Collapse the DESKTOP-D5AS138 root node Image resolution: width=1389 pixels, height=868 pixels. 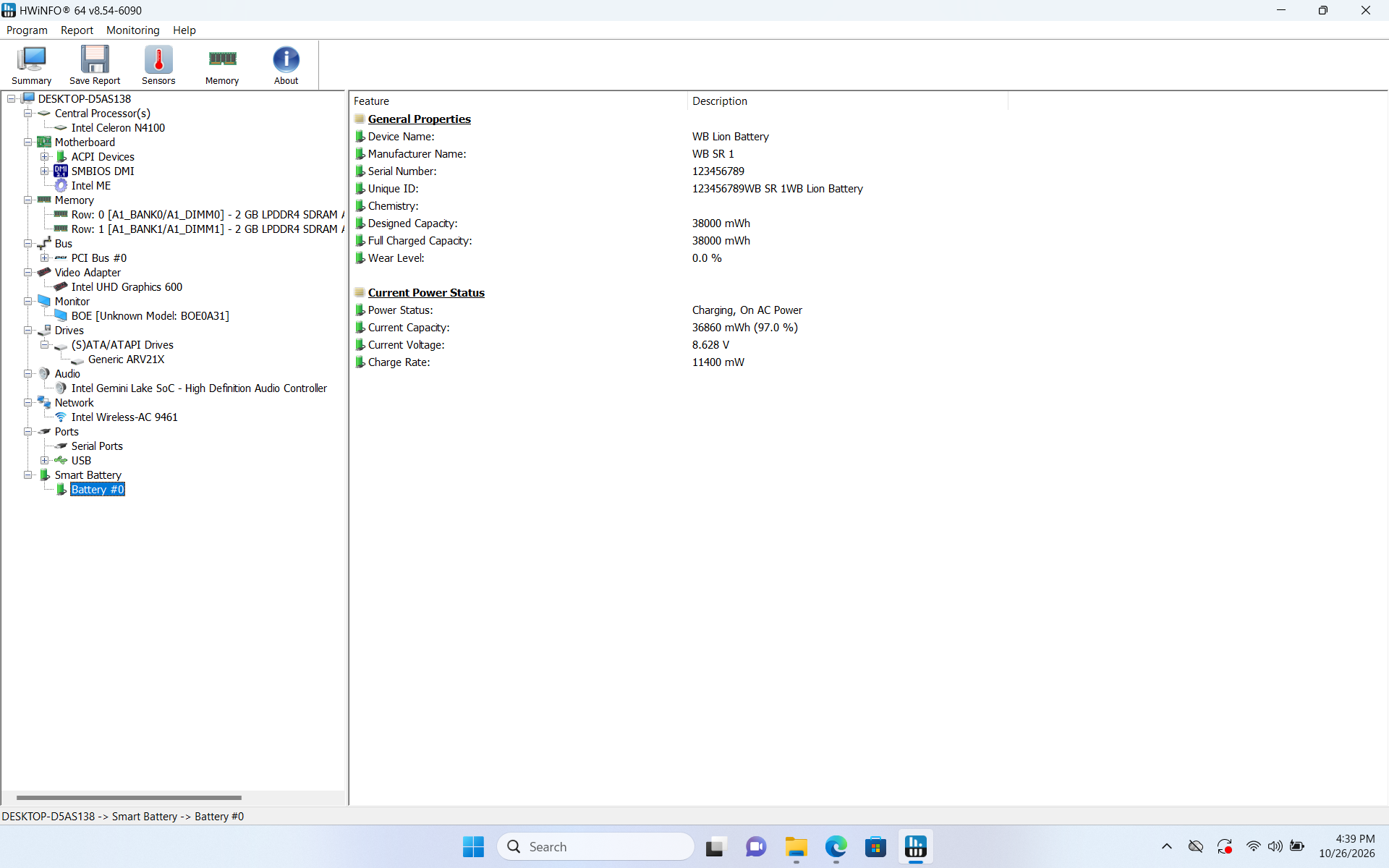pos(12,99)
